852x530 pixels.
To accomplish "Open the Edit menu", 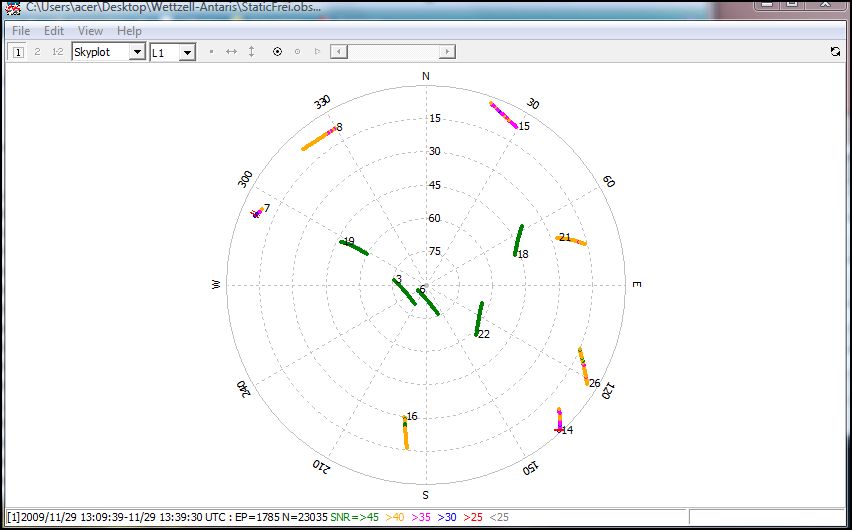I will 53,31.
